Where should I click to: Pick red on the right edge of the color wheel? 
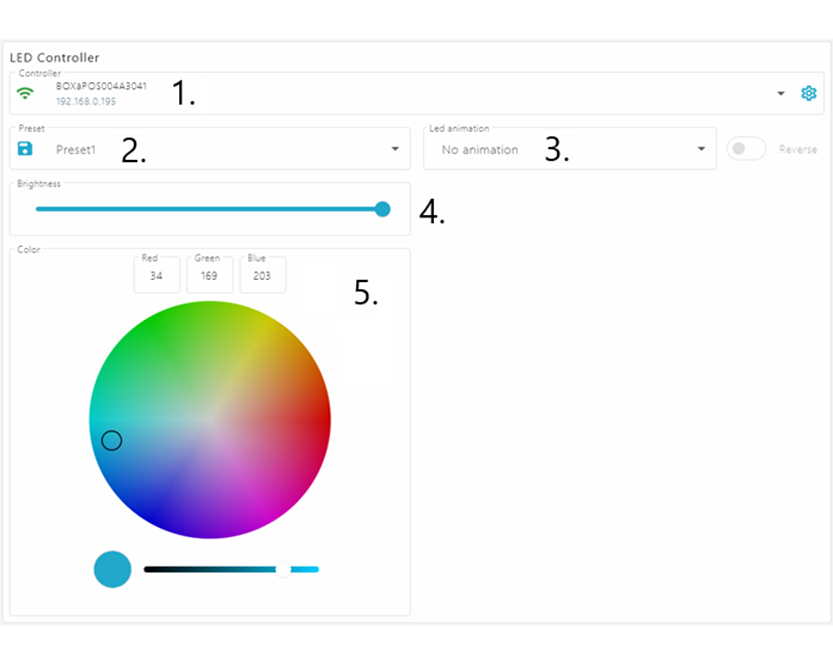[321, 420]
